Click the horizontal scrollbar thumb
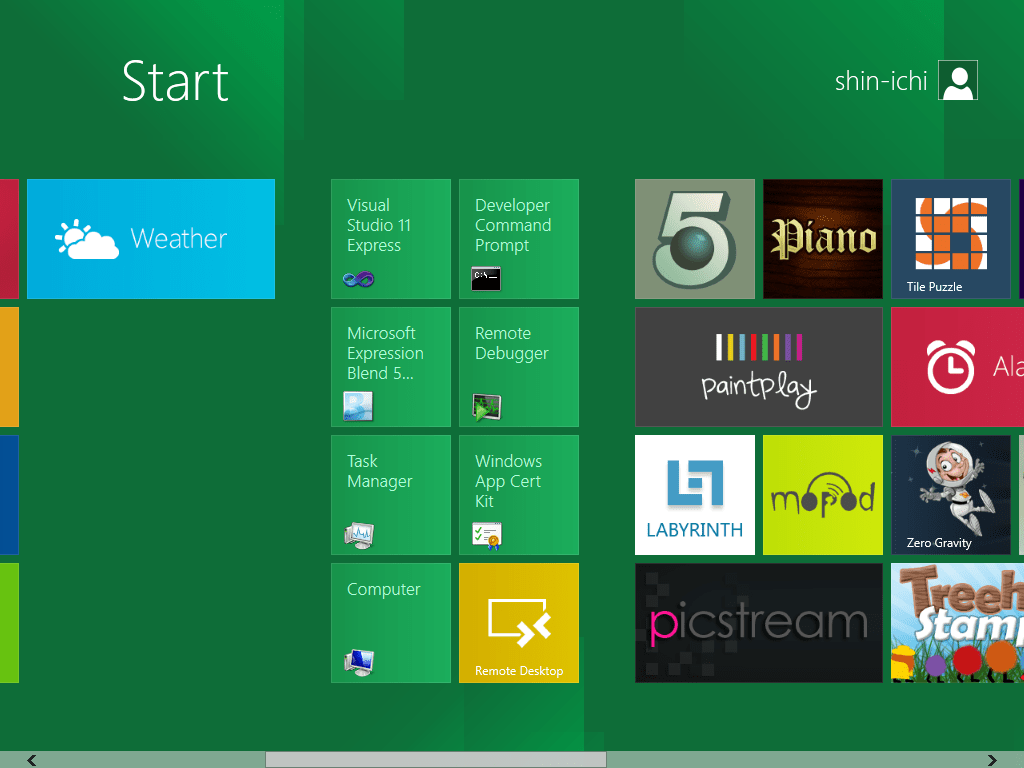 point(436,760)
